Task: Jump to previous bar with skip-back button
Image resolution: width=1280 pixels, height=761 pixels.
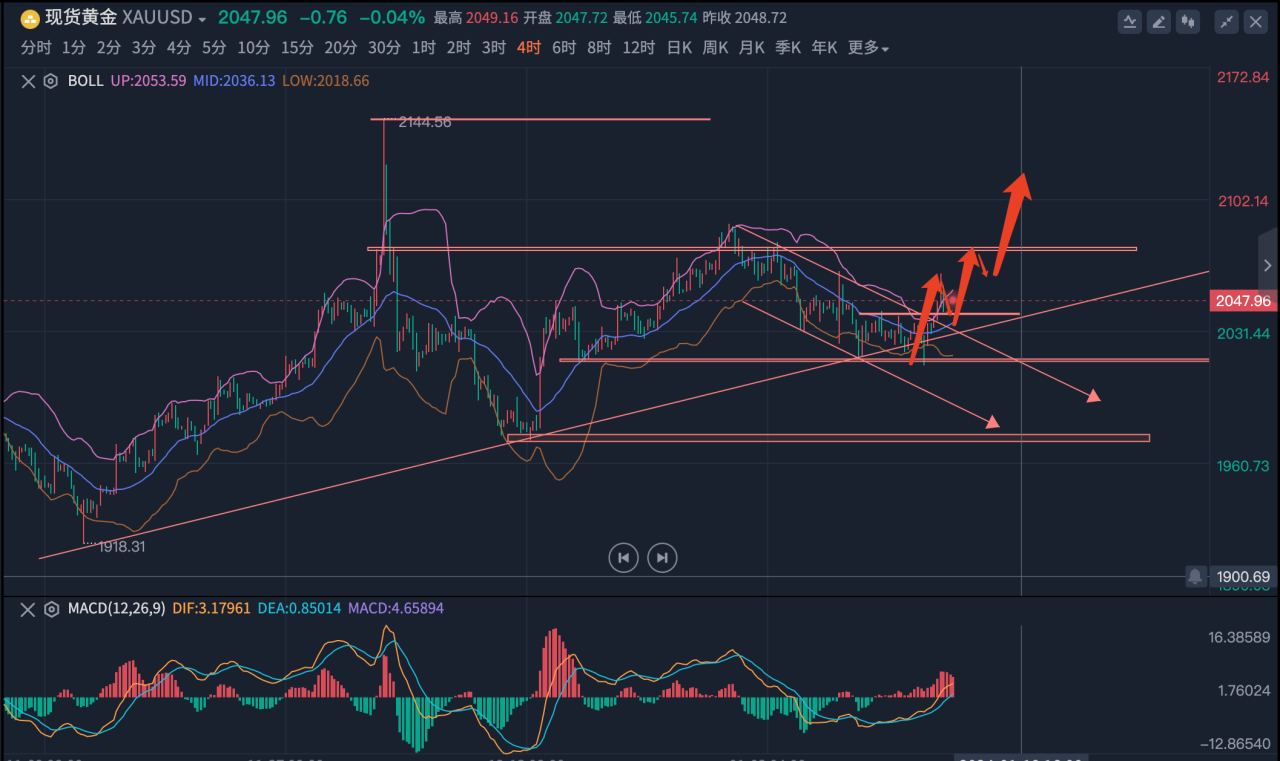Action: point(623,557)
